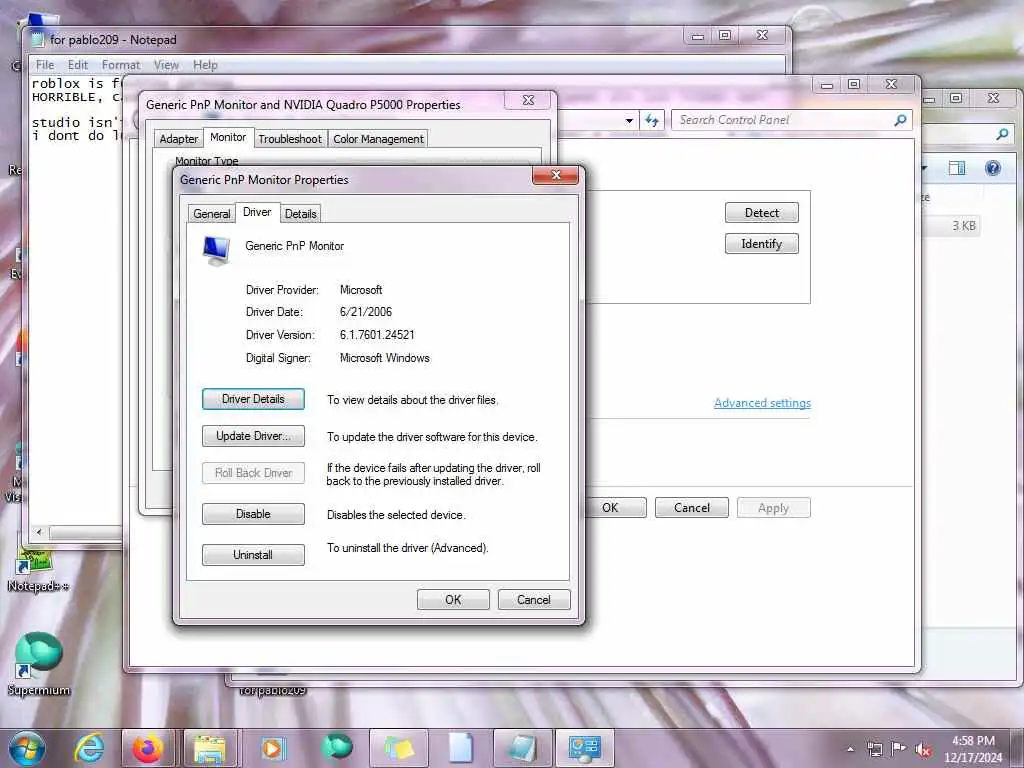The image size is (1024, 768).
Task: Click OK in Screen Resolution window
Action: point(614,507)
